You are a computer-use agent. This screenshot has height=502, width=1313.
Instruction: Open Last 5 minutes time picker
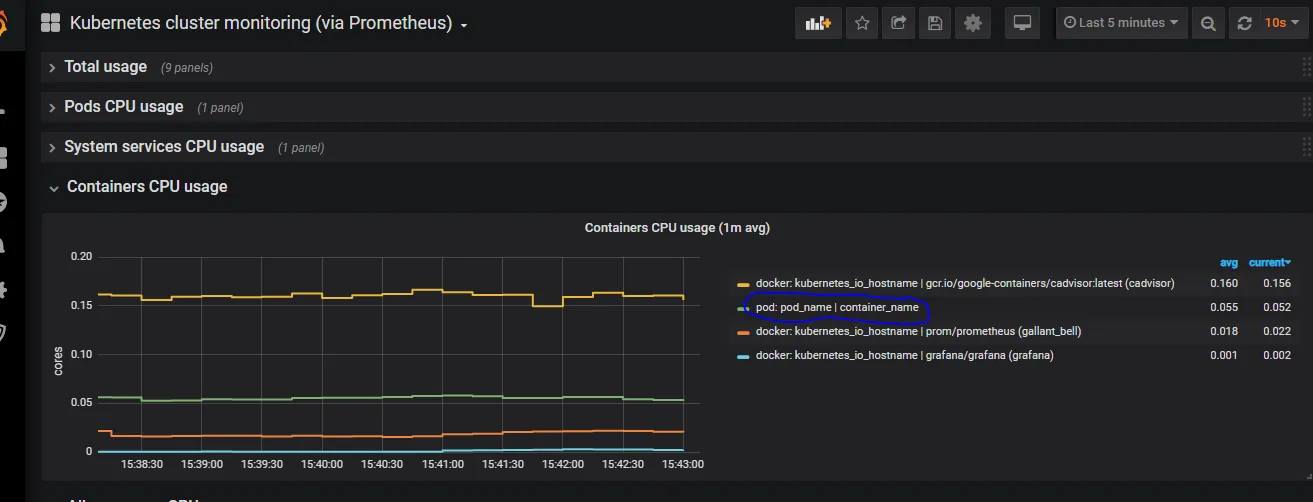tap(1121, 23)
